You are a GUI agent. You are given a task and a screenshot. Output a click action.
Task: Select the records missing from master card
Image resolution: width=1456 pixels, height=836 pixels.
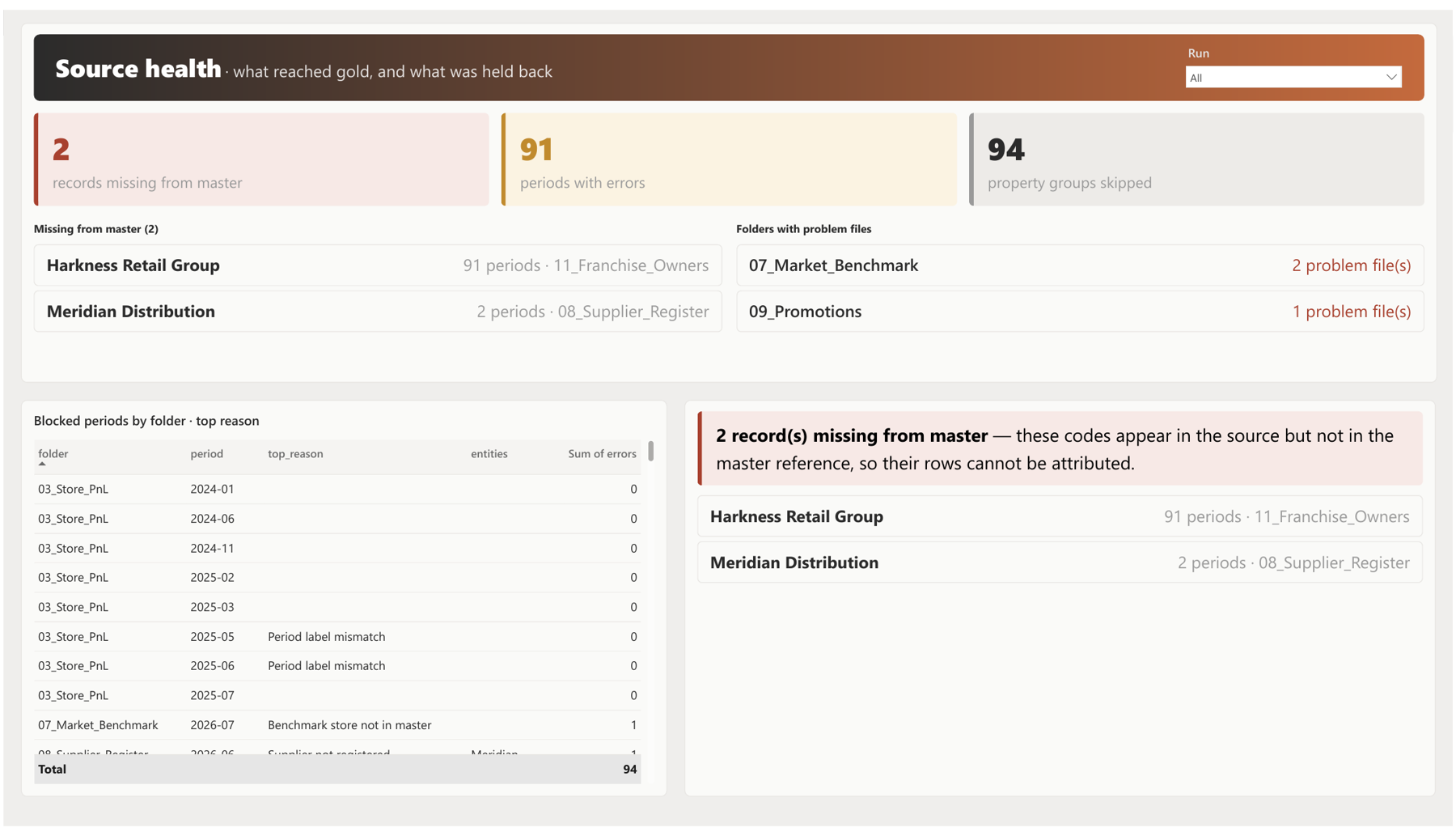pyautogui.click(x=261, y=159)
